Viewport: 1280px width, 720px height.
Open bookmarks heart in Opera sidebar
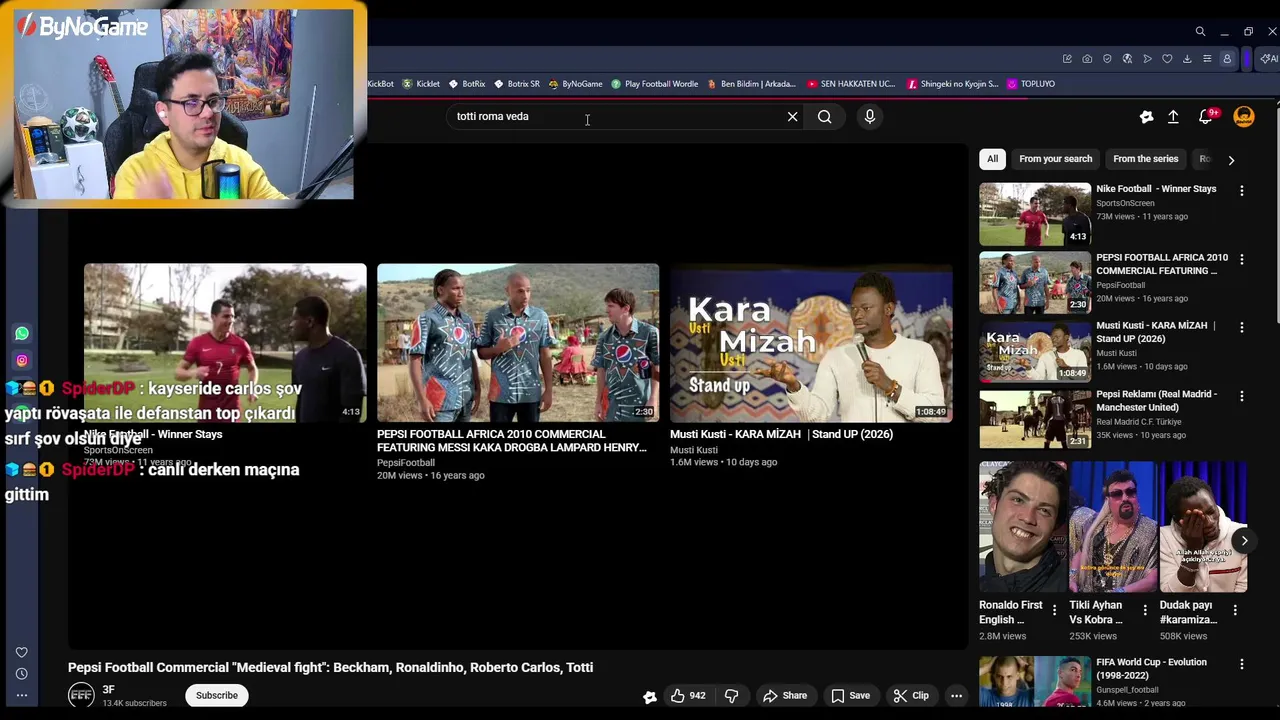22,653
